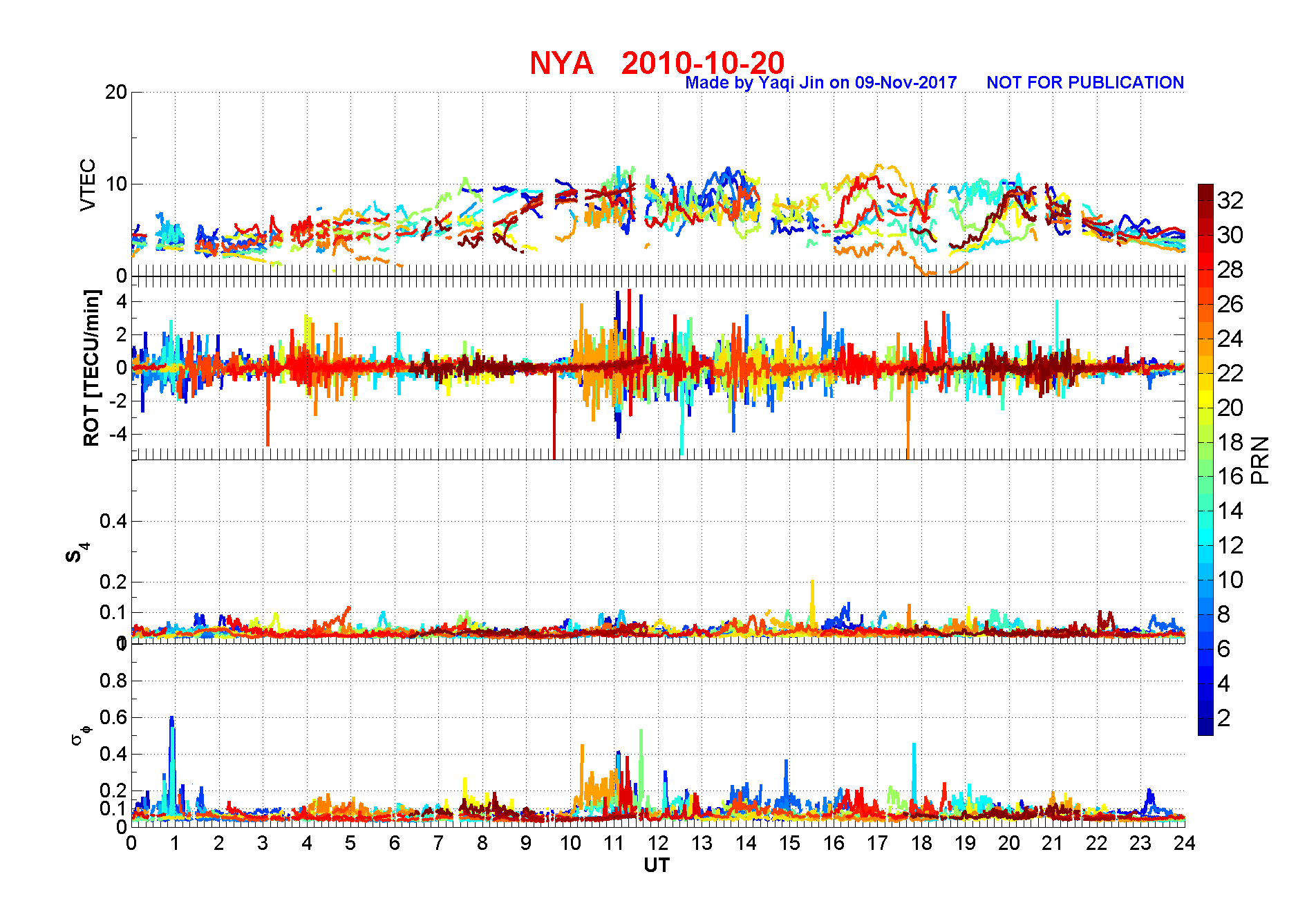Image resolution: width=1316 pixels, height=919 pixels.
Task: Click colorbar tick label "12"
Action: (x=1230, y=545)
